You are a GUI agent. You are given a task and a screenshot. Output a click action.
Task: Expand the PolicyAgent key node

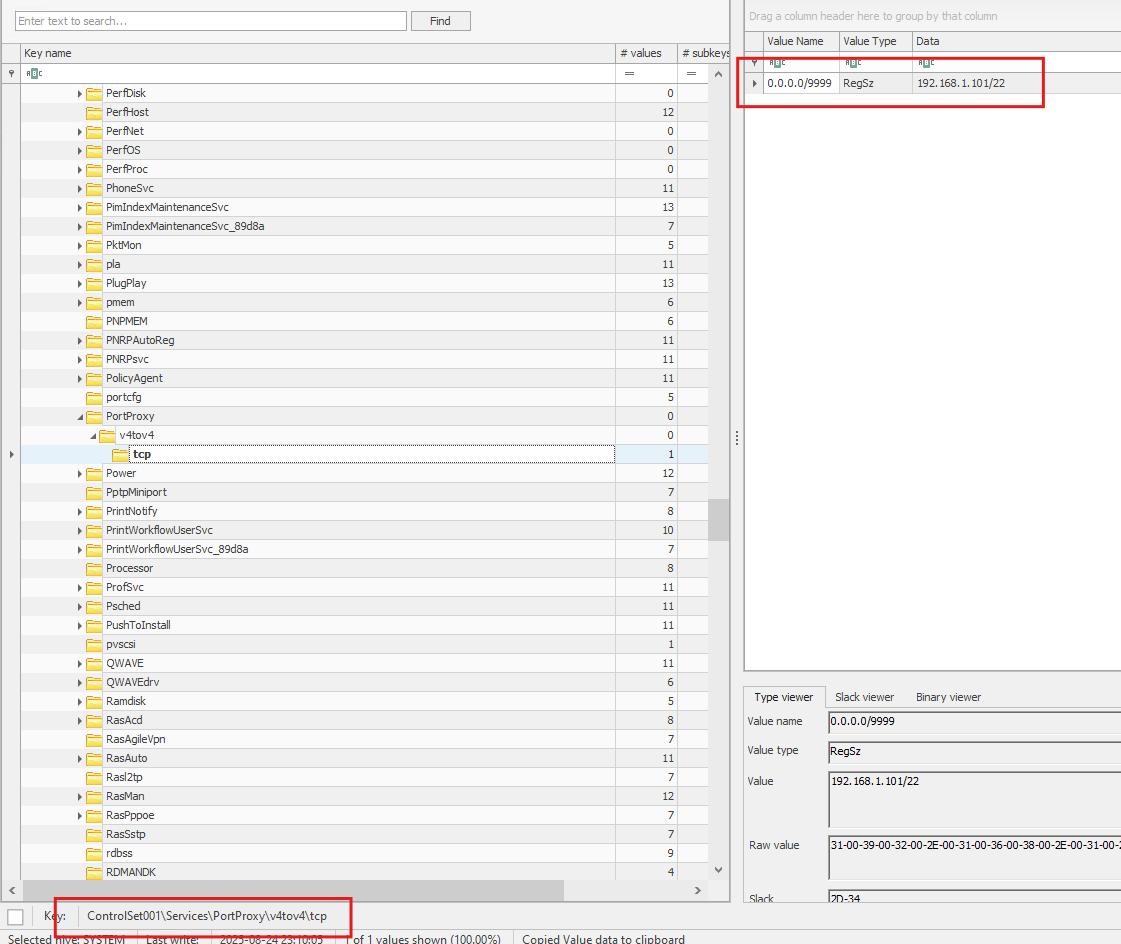pos(80,378)
